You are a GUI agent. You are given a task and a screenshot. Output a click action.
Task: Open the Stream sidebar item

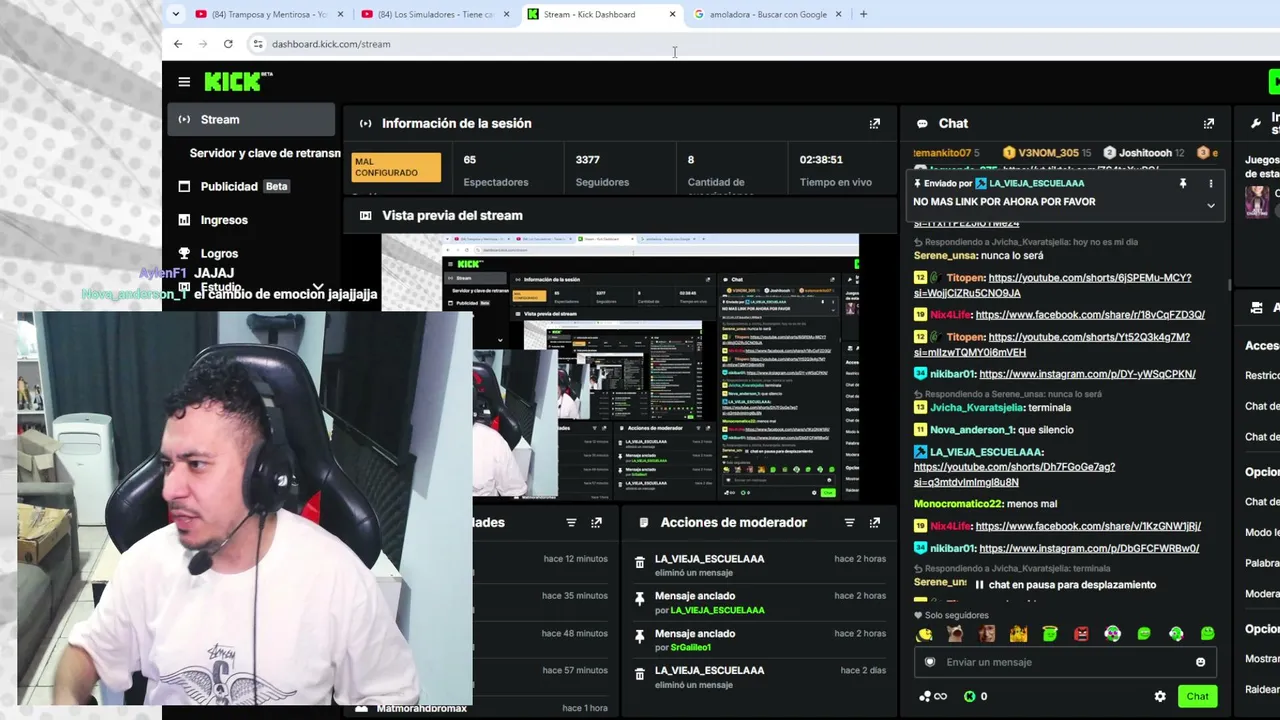click(x=251, y=120)
